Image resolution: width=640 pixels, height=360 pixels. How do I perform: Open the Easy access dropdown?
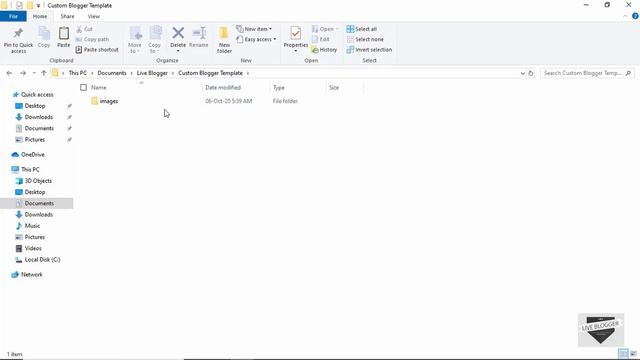[256, 39]
